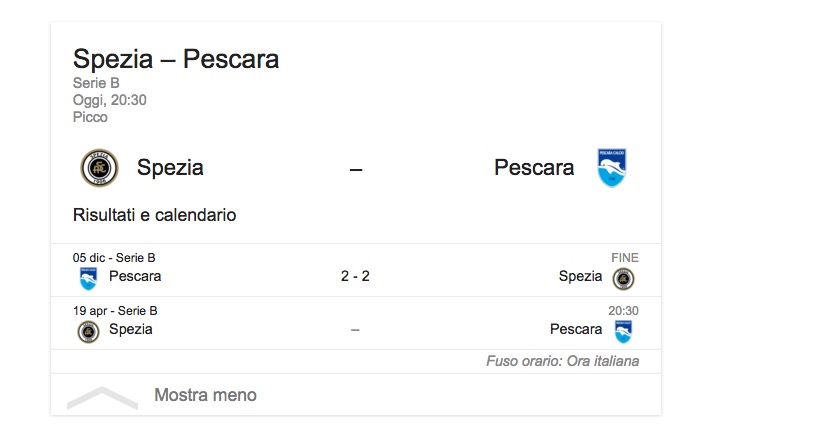
Task: Click the large Pescara club crest
Action: click(x=611, y=168)
